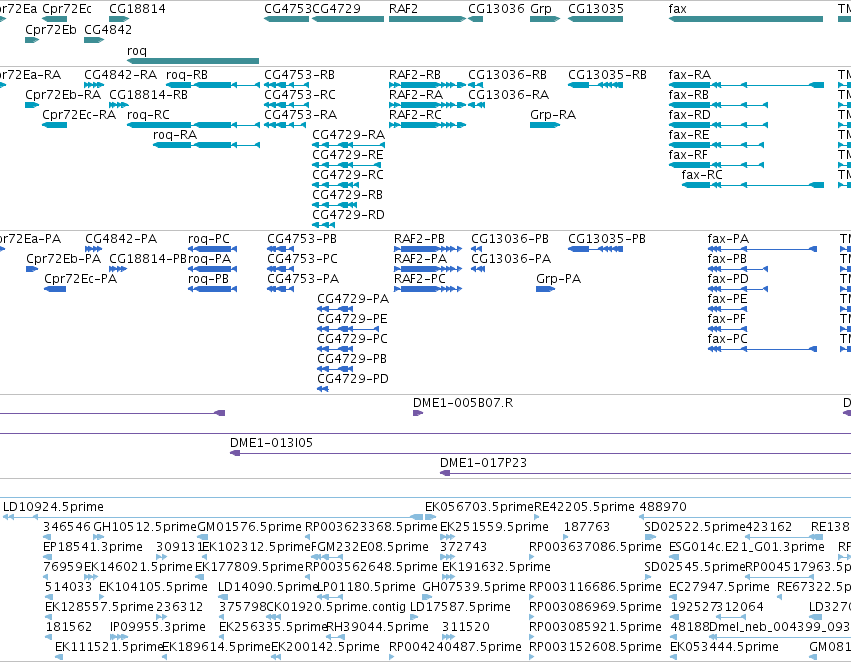Click EST RH39044.5prime
Viewport: 851px width, 662px height.
378,627
